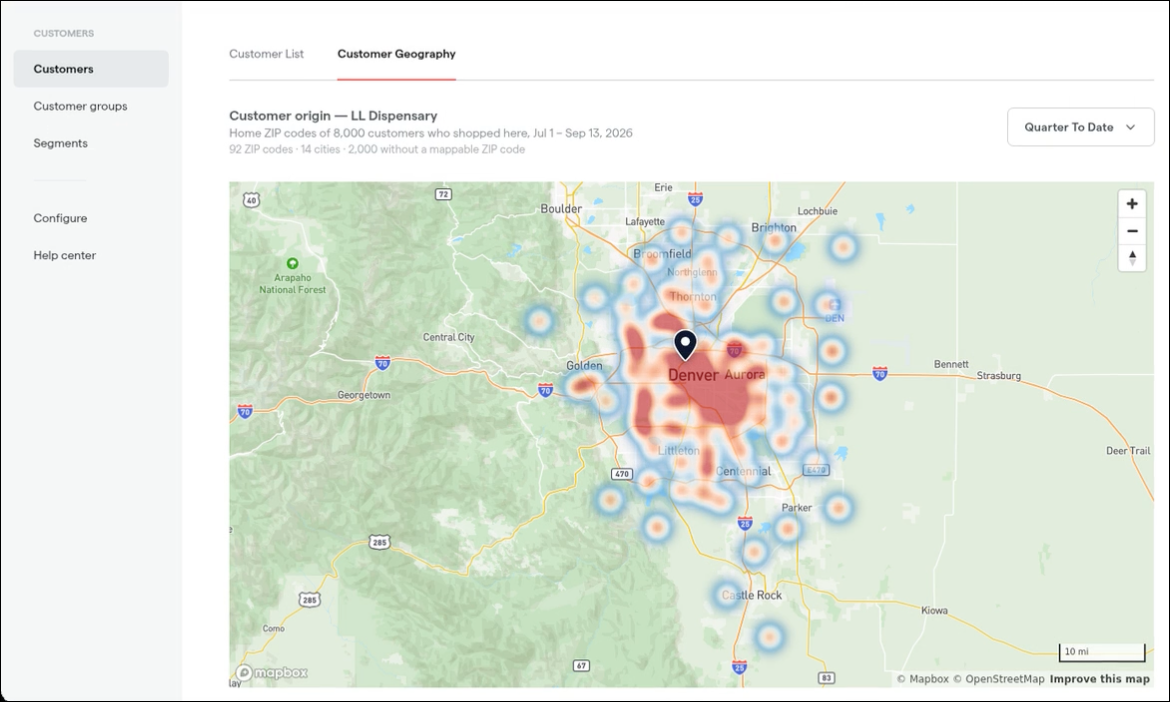Click the Route 470 highway shield
The width and height of the screenshot is (1170, 702).
622,474
